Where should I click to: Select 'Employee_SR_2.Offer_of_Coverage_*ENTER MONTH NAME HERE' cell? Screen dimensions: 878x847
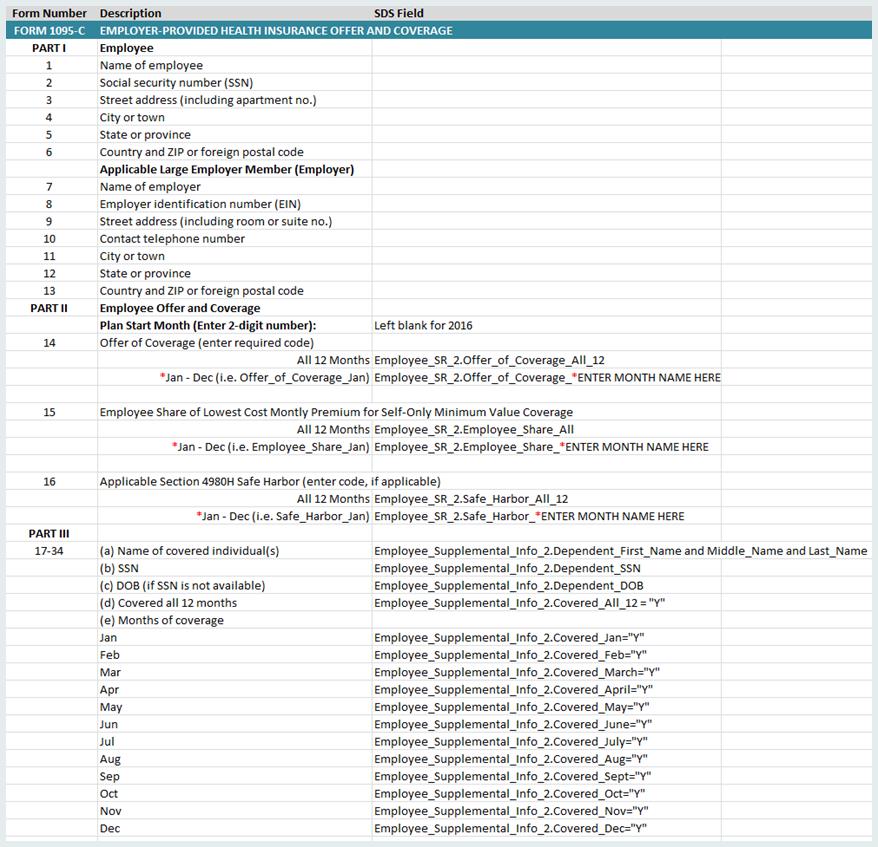click(x=548, y=377)
